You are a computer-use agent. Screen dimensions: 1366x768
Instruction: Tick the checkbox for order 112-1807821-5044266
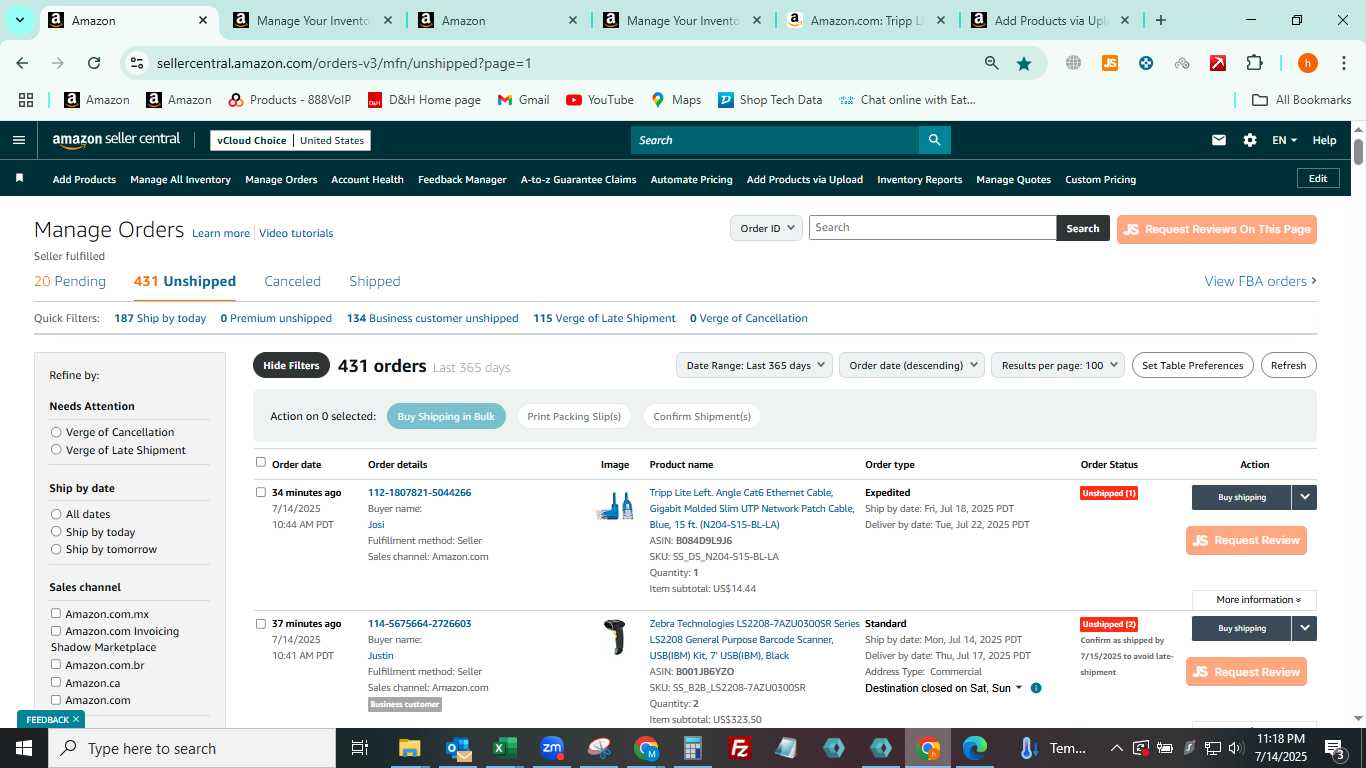(x=261, y=492)
